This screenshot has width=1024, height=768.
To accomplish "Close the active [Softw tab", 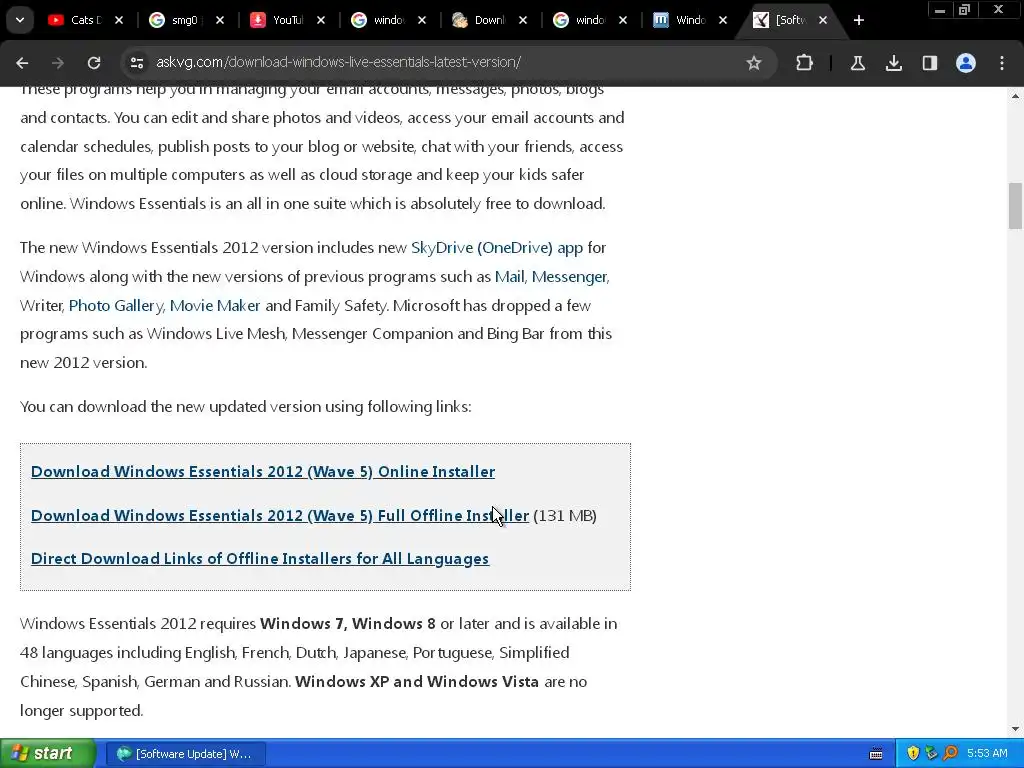I will click(823, 20).
